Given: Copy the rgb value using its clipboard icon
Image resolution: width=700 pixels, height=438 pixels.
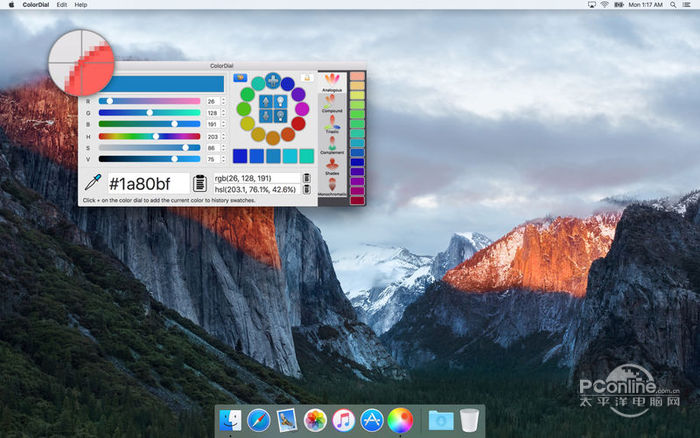Looking at the screenshot, I should pos(307,178).
